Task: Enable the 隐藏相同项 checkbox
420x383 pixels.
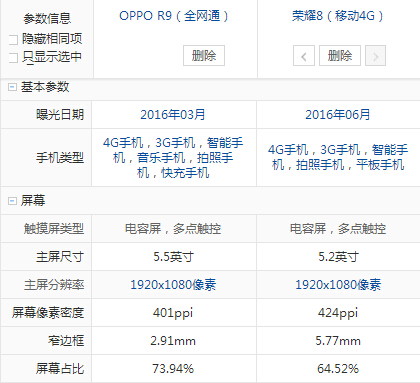Action: pos(13,40)
